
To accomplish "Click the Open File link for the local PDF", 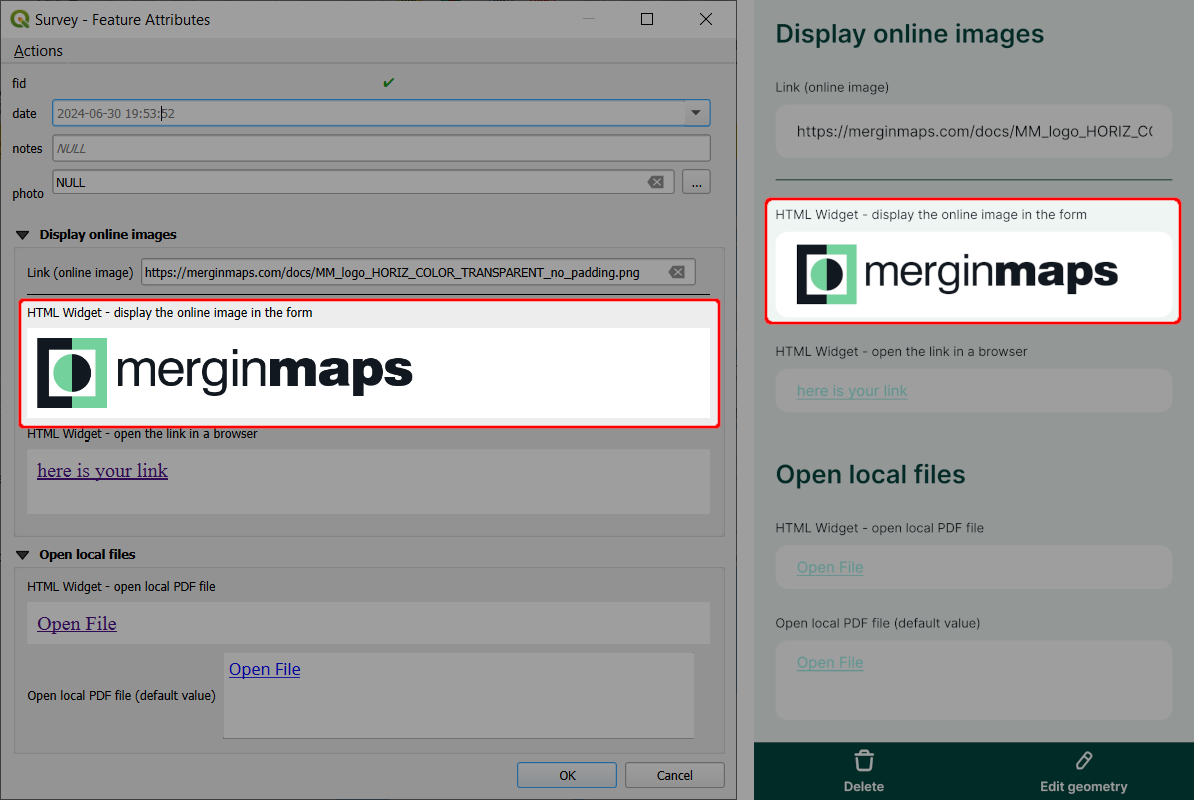I will (x=76, y=623).
